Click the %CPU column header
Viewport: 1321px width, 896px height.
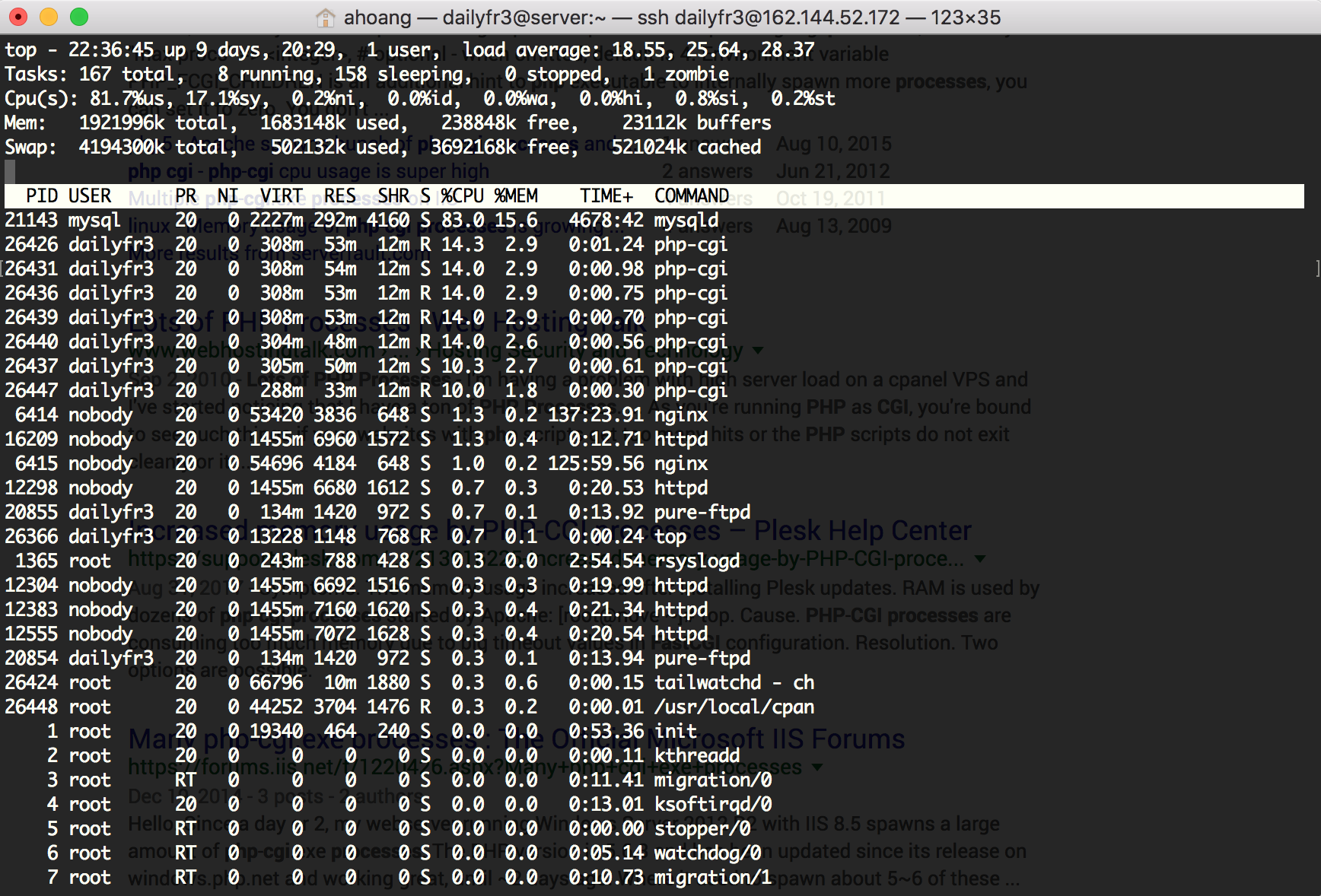[x=462, y=195]
